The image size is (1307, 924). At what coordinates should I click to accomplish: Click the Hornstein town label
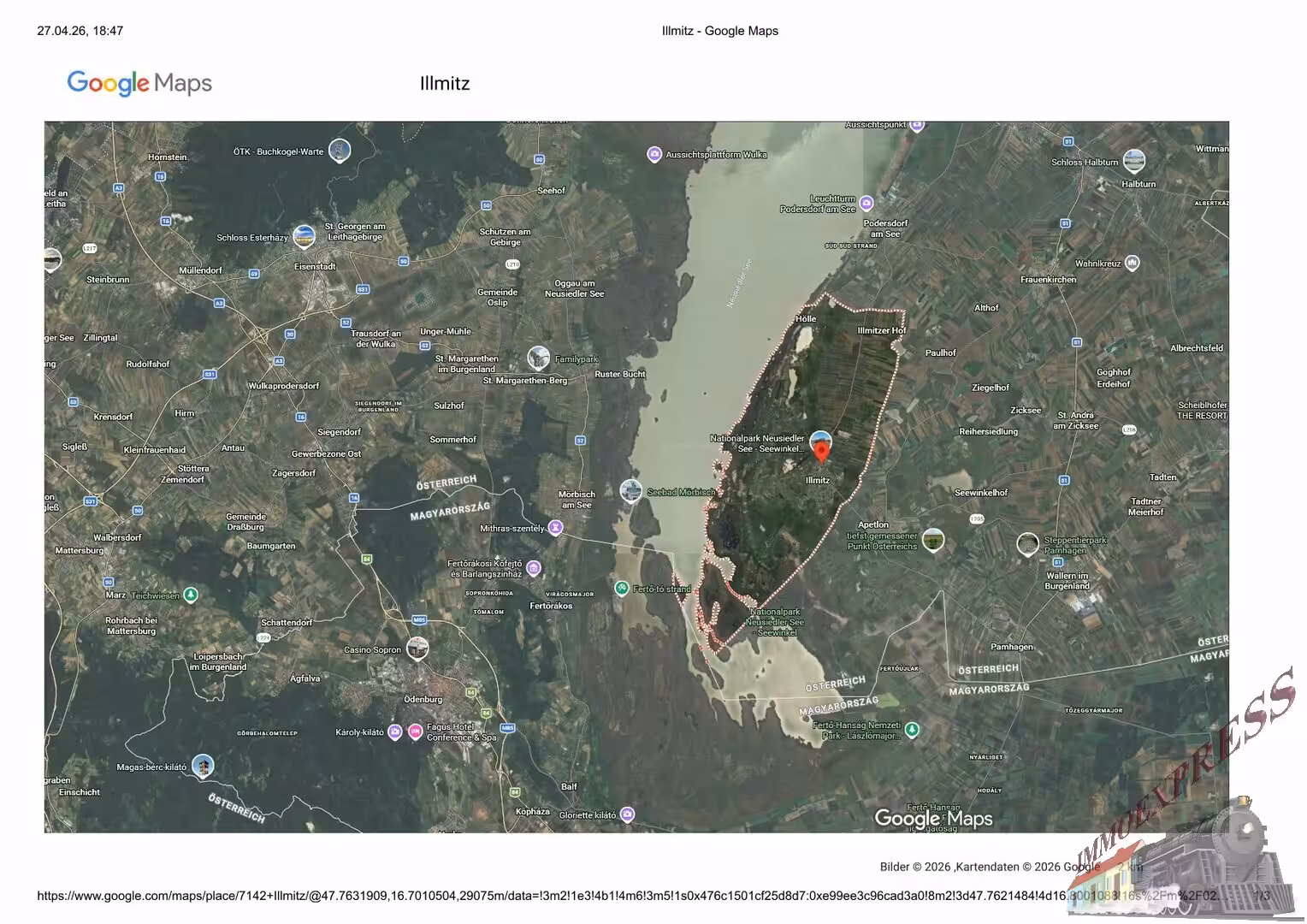(x=167, y=157)
